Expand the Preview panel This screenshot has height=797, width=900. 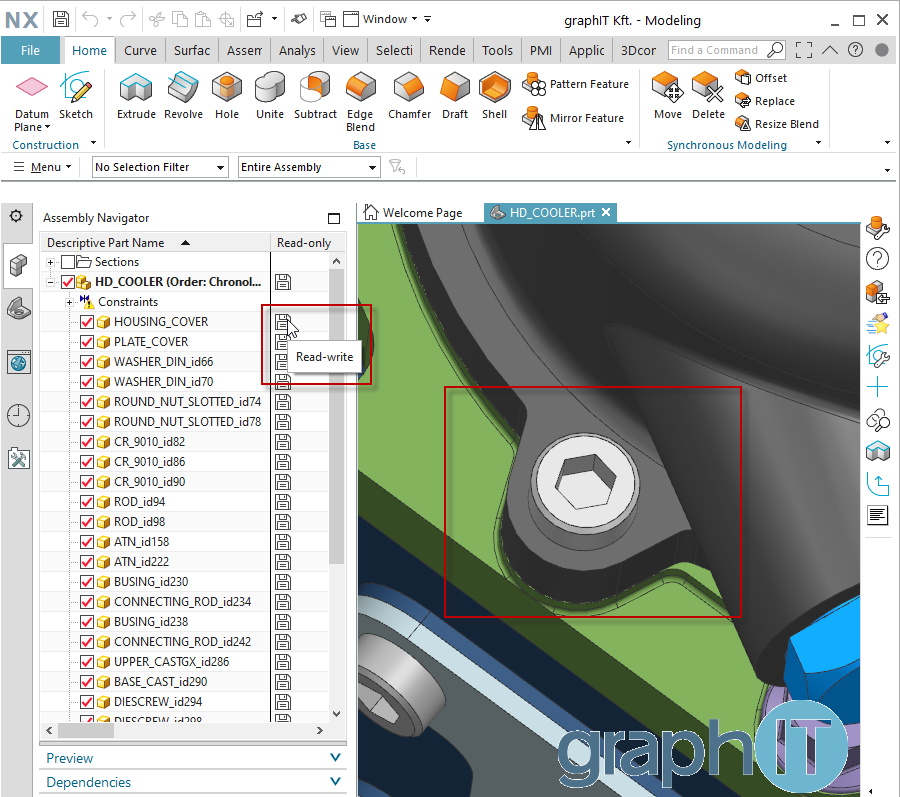coord(192,758)
